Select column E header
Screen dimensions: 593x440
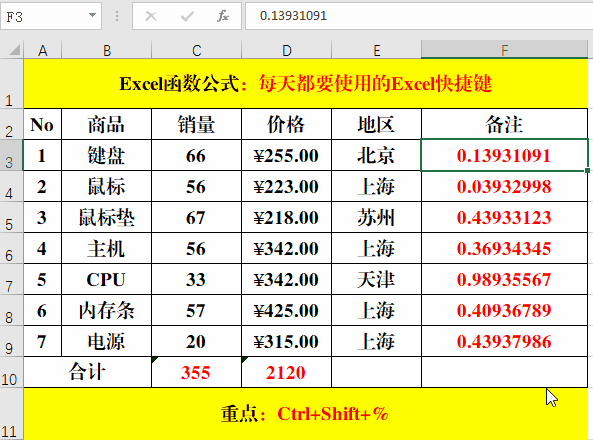tap(377, 50)
